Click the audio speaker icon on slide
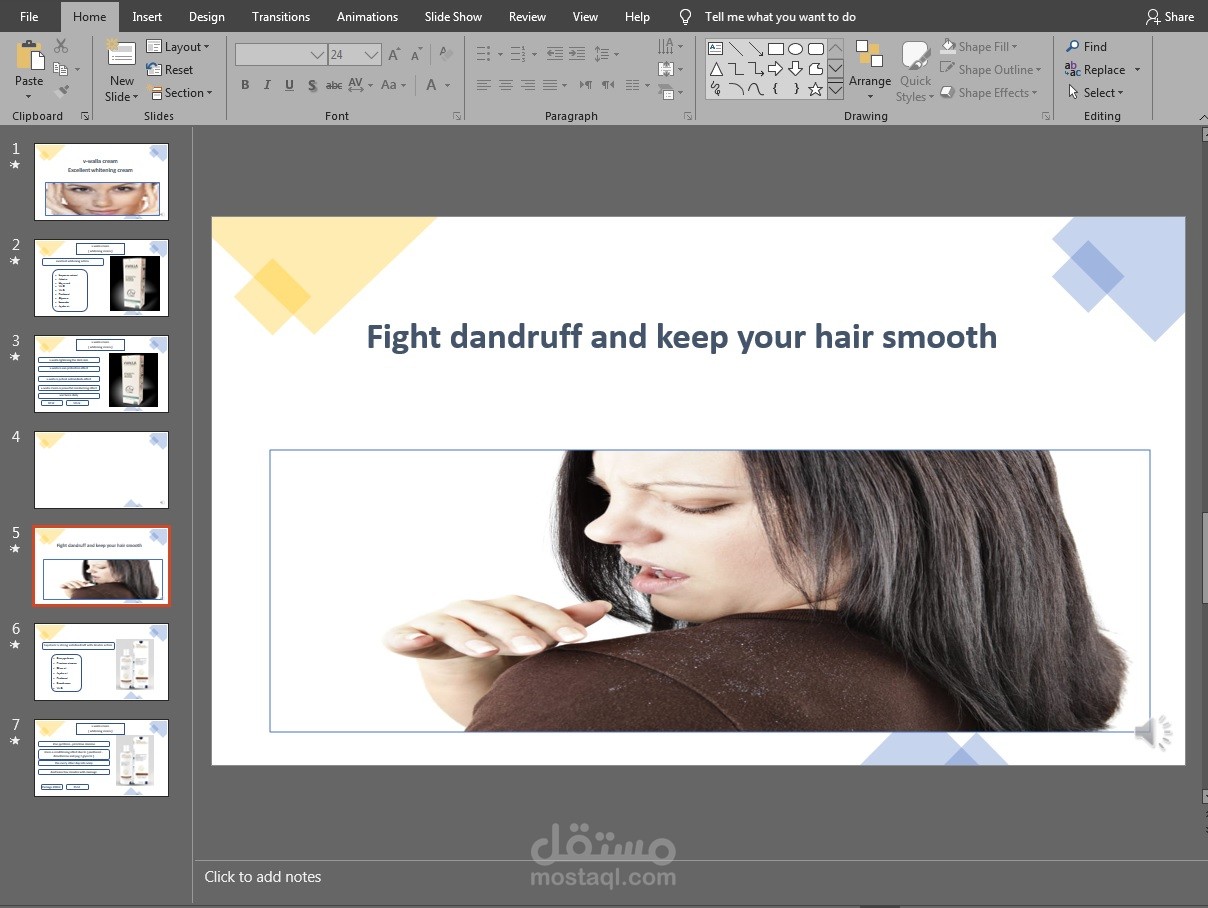 1153,733
